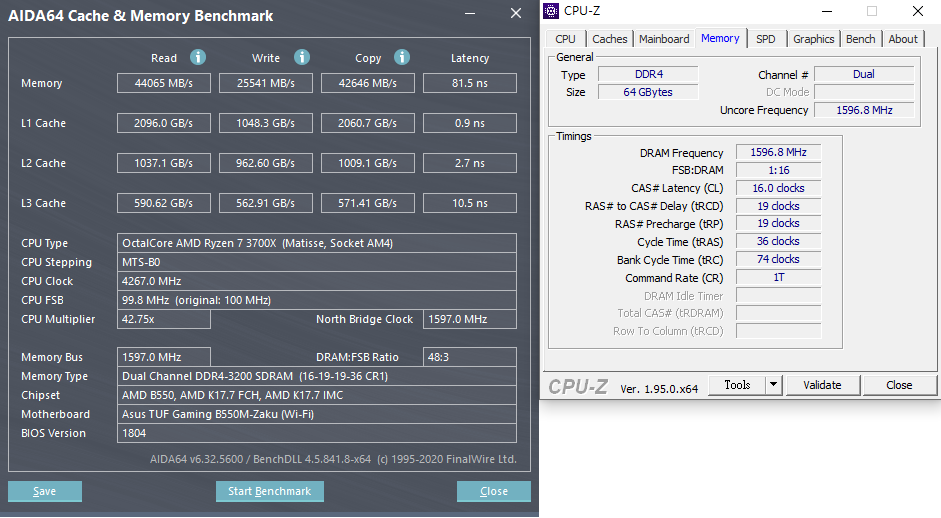Click the L2 Cache latency value 2.7 ns
The image size is (941, 518).
coord(470,163)
